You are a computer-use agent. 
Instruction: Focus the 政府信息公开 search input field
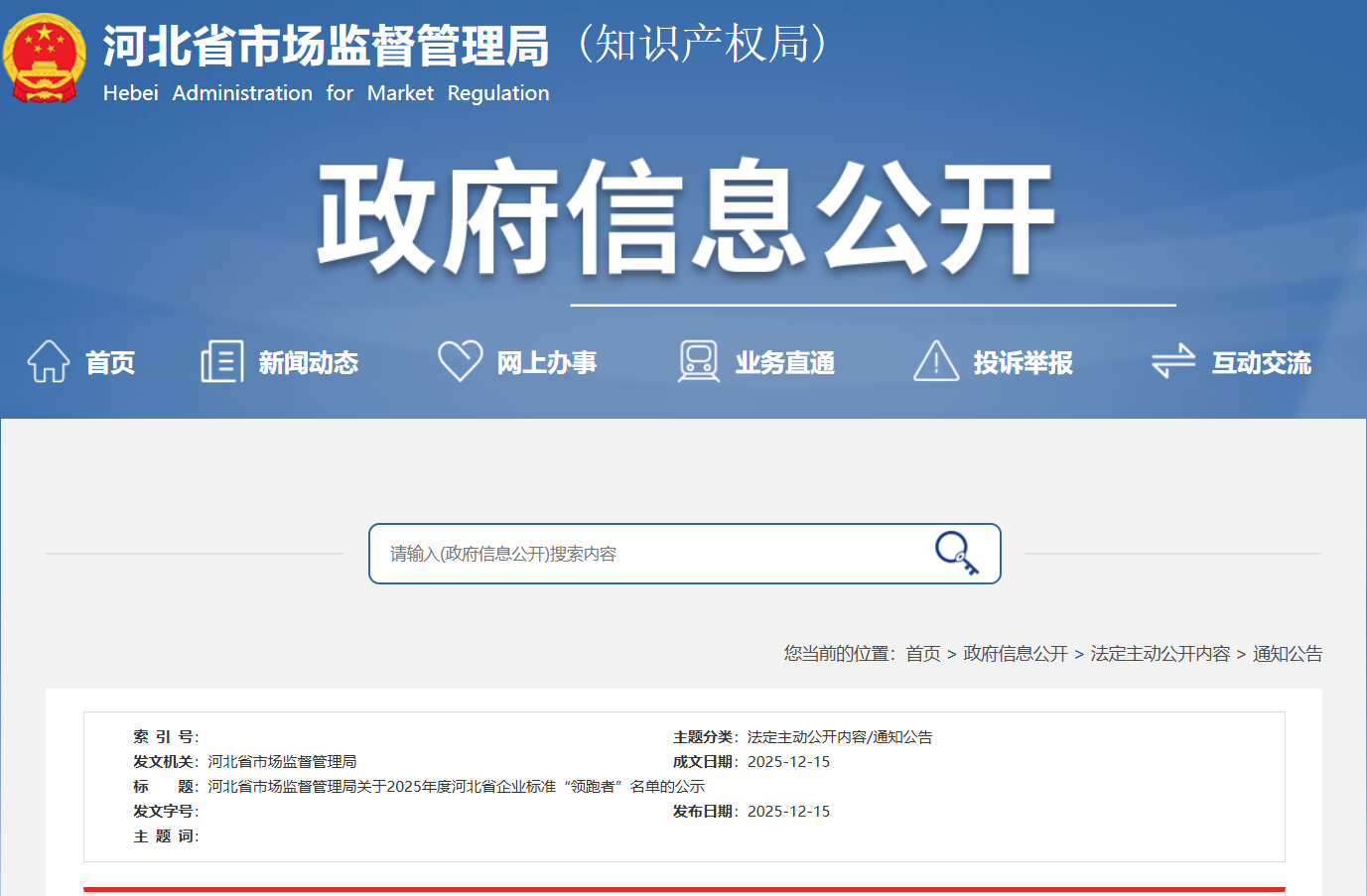click(645, 554)
